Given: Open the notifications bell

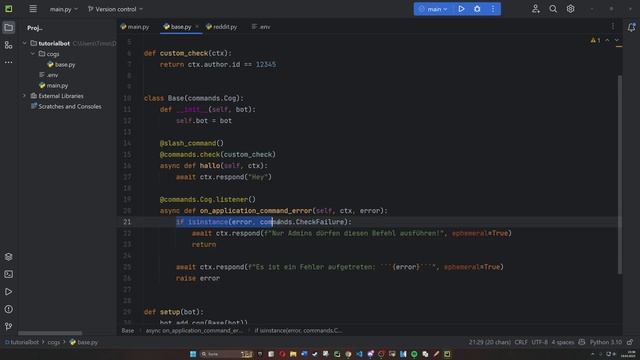Looking at the screenshot, I should pos(631,27).
